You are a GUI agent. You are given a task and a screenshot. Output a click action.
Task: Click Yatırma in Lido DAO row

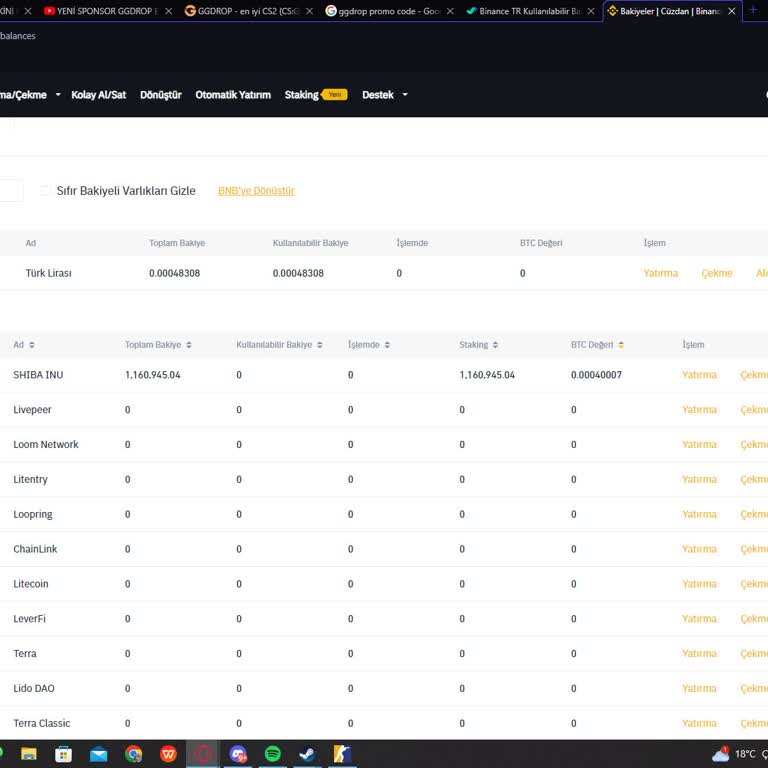pyautogui.click(x=699, y=688)
